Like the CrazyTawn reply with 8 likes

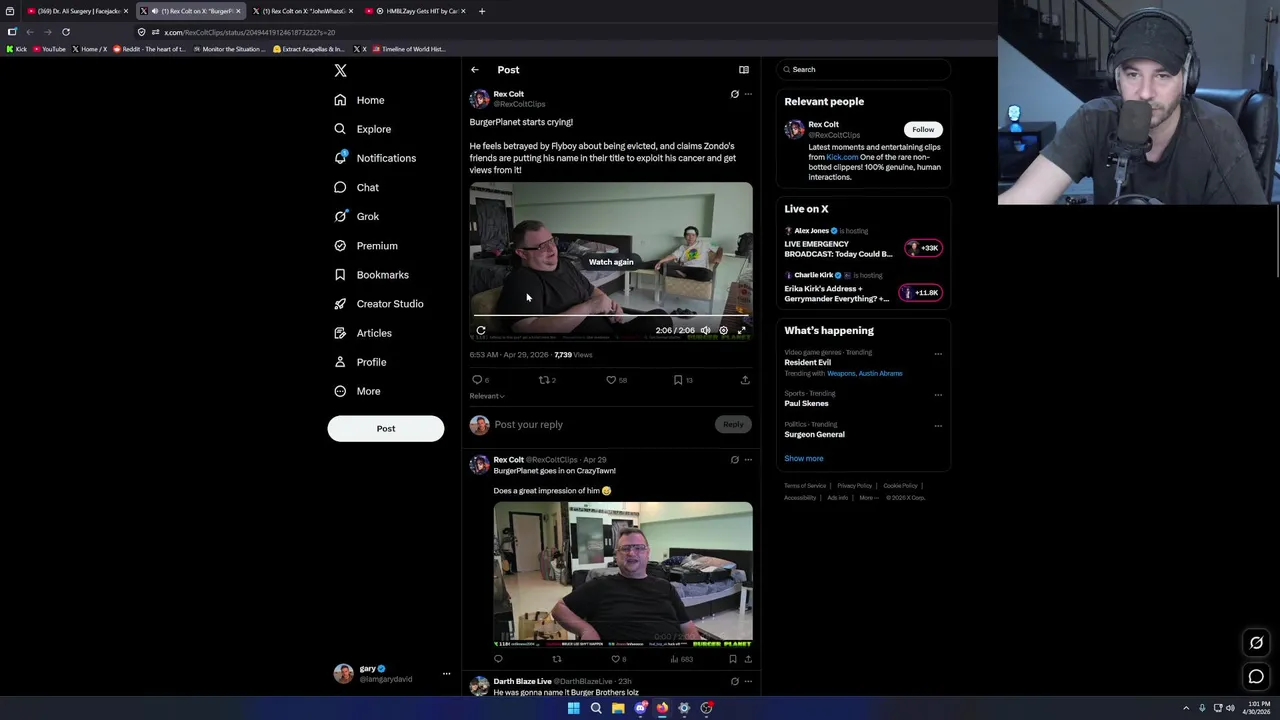click(618, 659)
